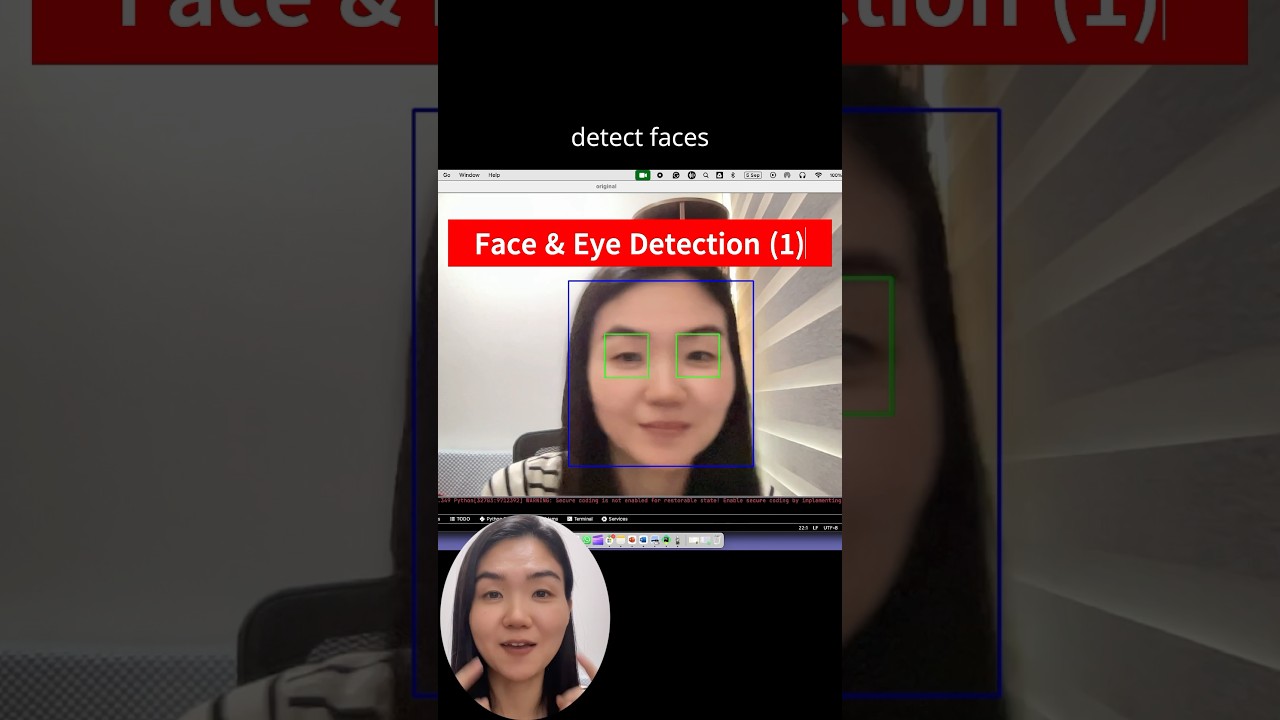Click the 'detect faces' caption text
This screenshot has width=1280, height=720.
(640, 137)
